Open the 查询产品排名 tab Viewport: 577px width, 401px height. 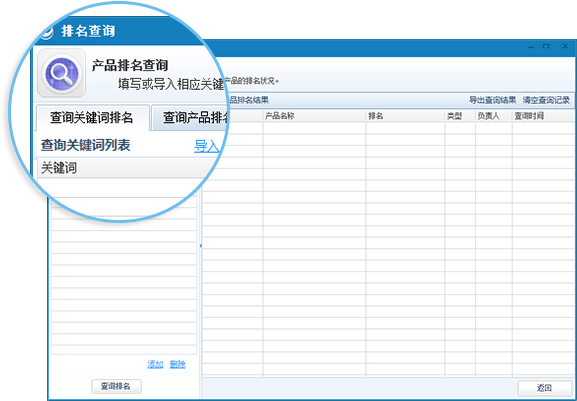191,118
